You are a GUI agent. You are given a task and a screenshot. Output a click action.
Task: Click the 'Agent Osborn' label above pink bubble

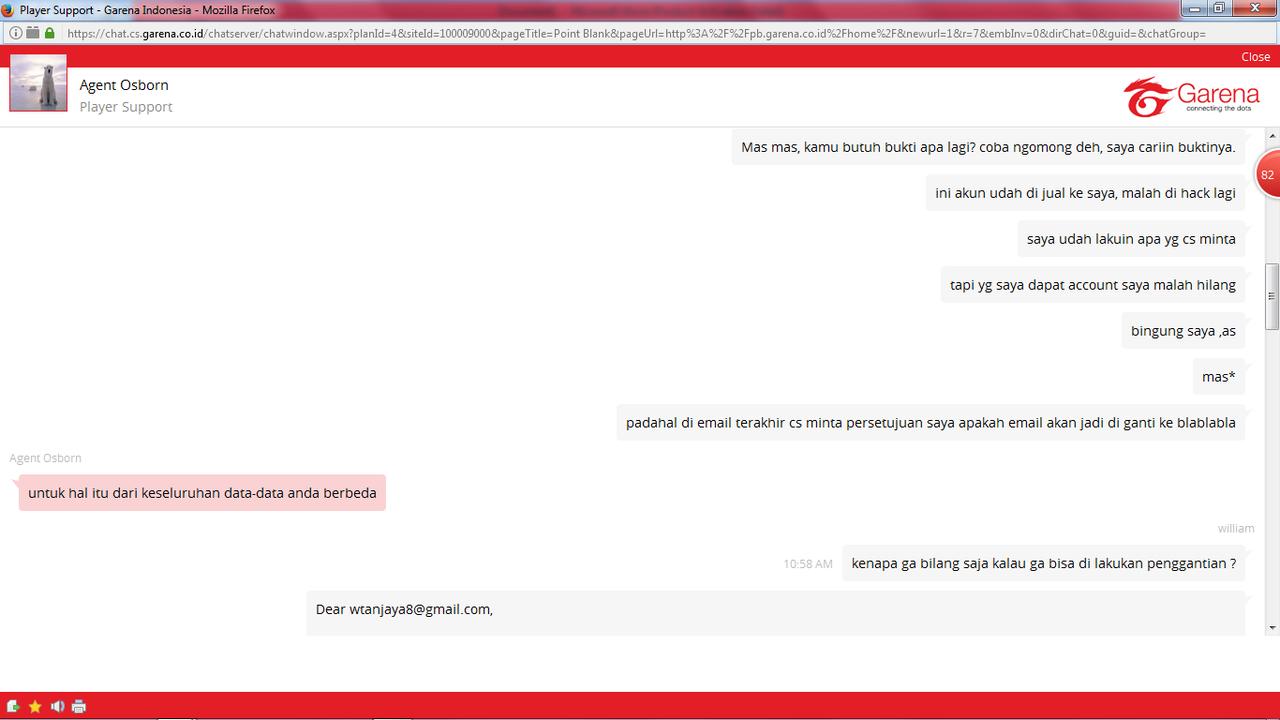tap(45, 458)
